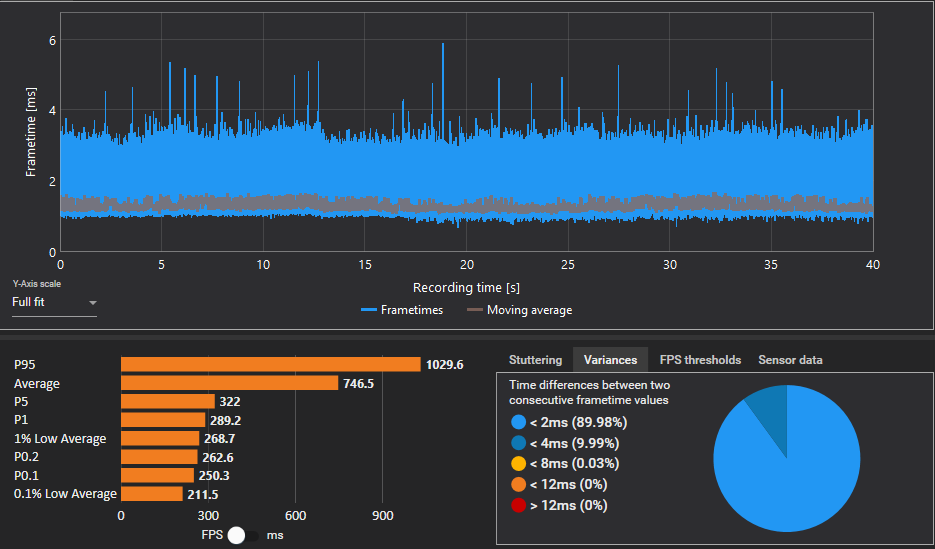Viewport: 935px width, 549px height.
Task: Click the Frametime [ms] axis title
Action: (31, 131)
